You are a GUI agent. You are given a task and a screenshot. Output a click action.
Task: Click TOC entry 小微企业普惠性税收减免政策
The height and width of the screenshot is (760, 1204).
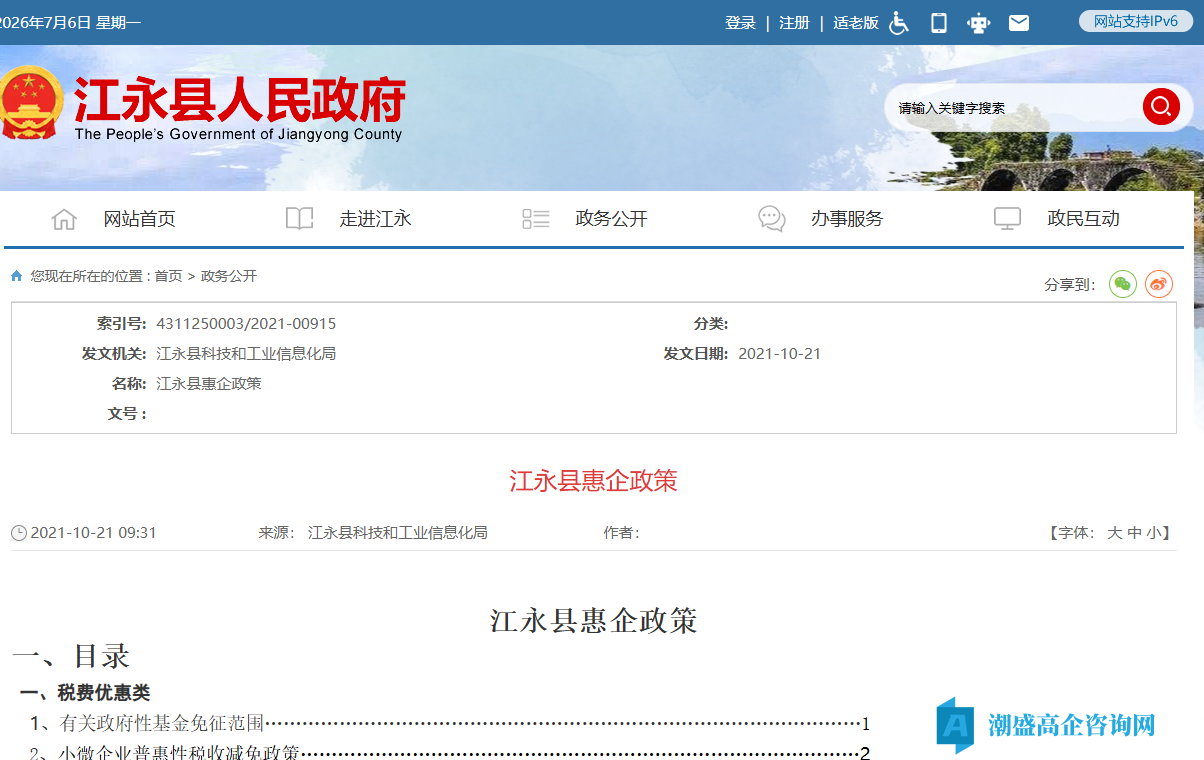tap(179, 752)
